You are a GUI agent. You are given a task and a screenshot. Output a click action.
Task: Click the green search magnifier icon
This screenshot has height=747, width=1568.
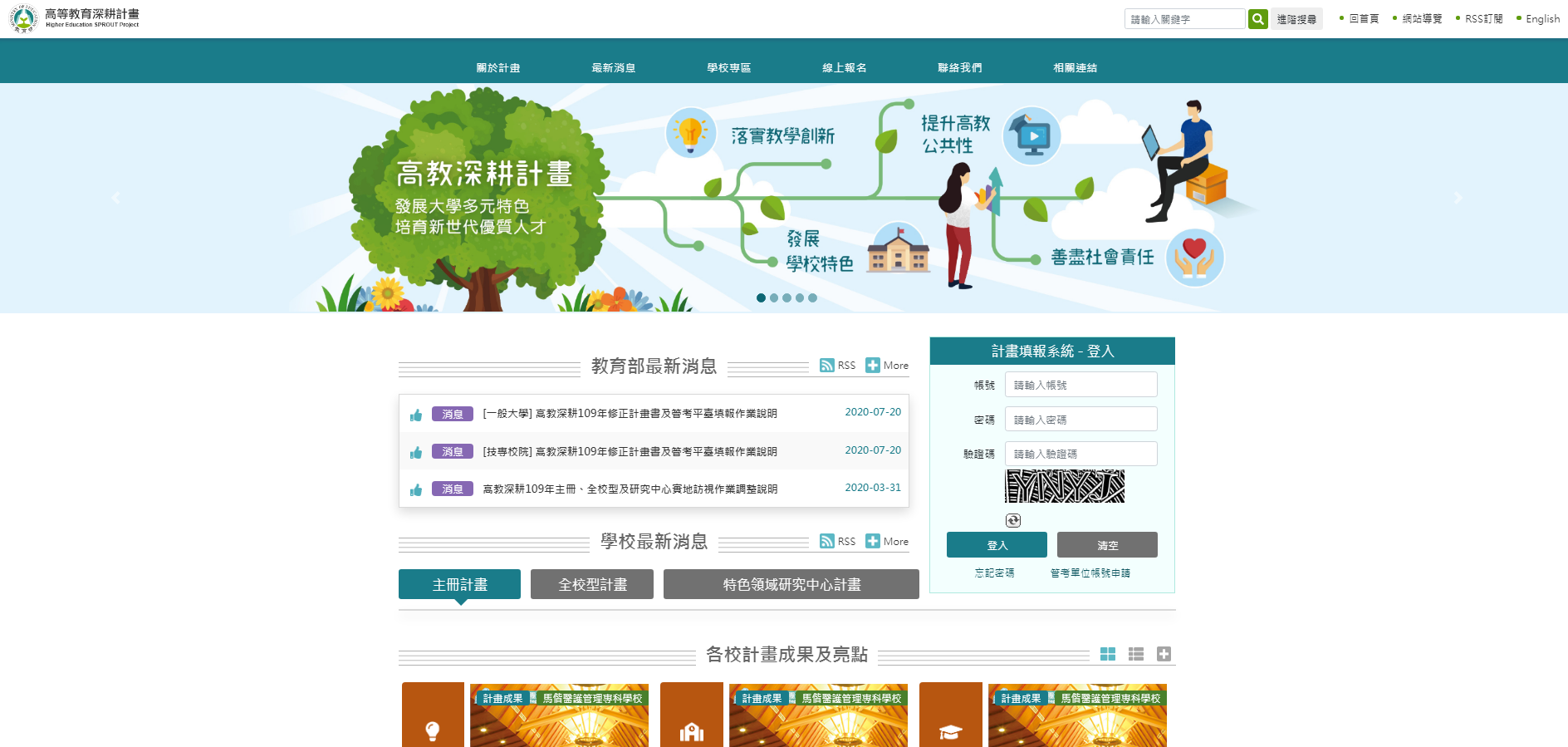(x=1257, y=18)
